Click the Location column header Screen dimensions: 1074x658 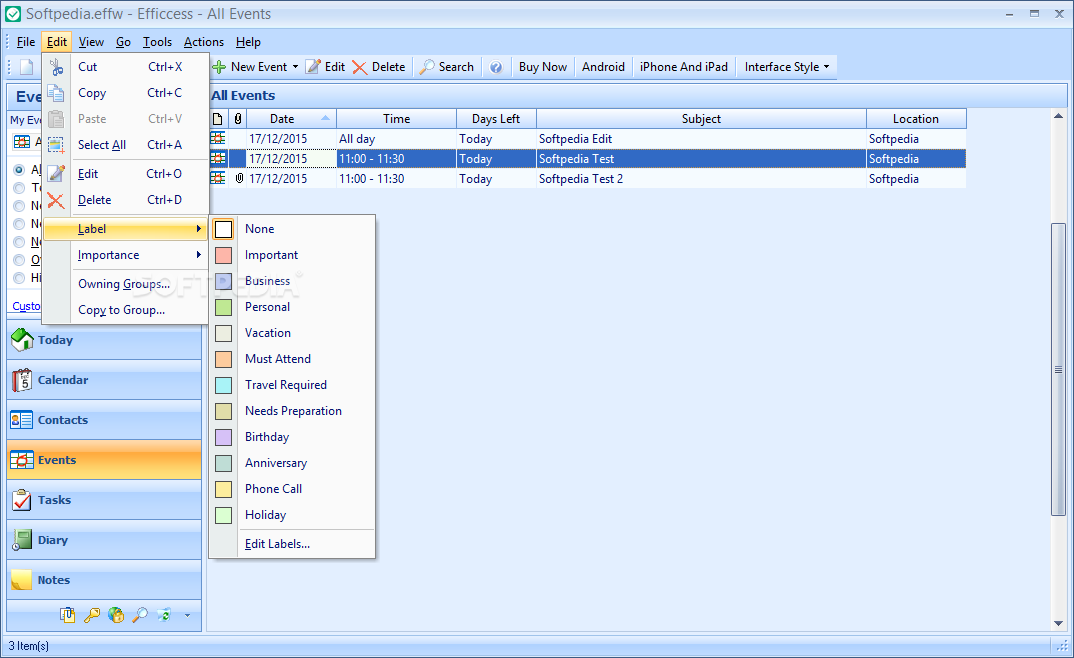tap(916, 118)
